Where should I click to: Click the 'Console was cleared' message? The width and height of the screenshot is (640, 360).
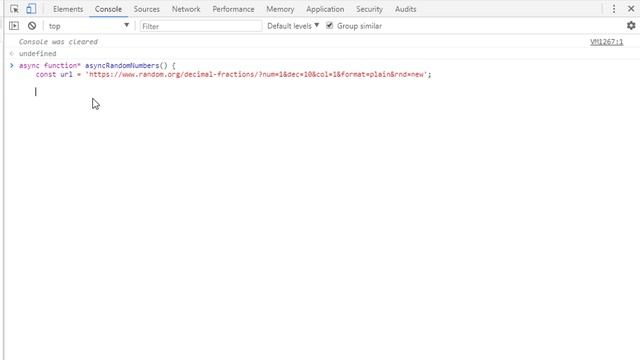tap(58, 42)
